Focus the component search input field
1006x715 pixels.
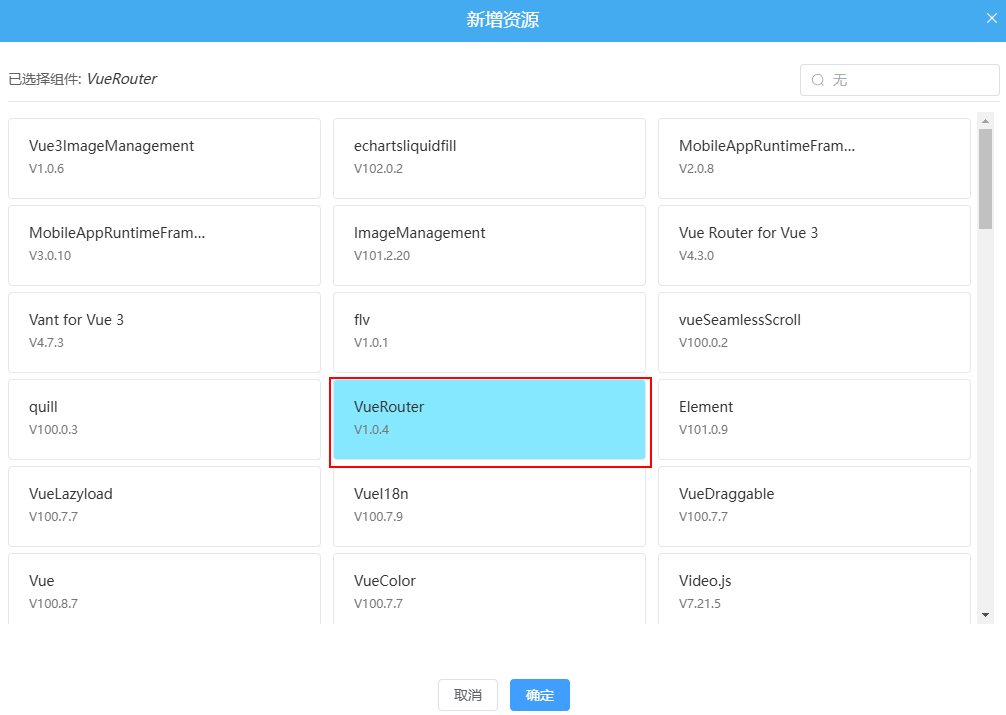(x=899, y=80)
